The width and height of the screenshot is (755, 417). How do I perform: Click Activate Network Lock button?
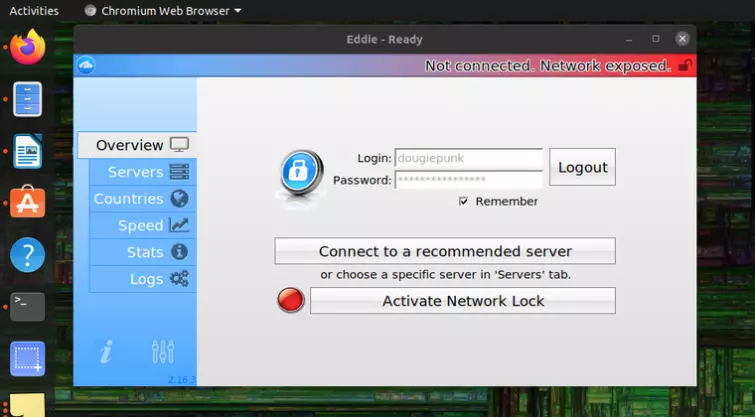[x=463, y=300]
